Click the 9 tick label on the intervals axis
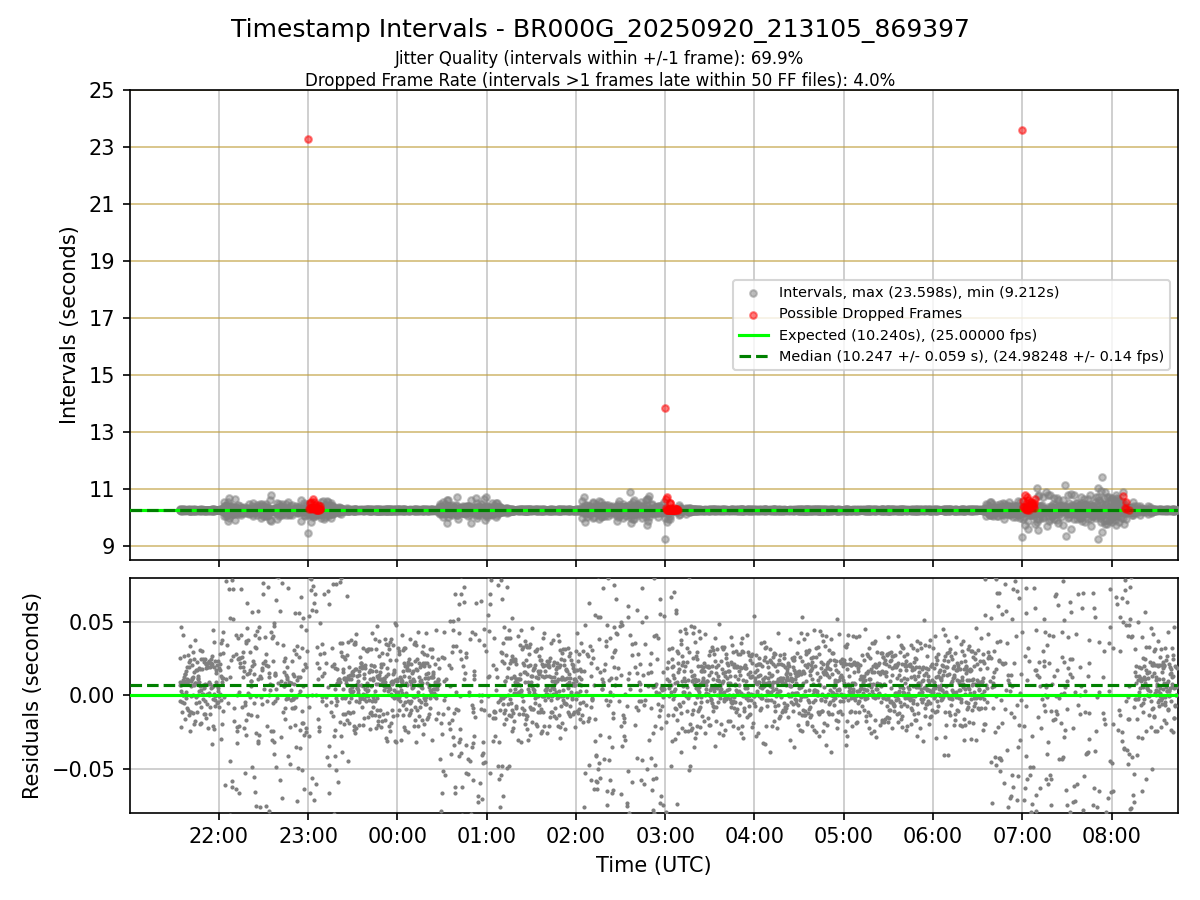Image resolution: width=1200 pixels, height=900 pixels. pyautogui.click(x=110, y=547)
